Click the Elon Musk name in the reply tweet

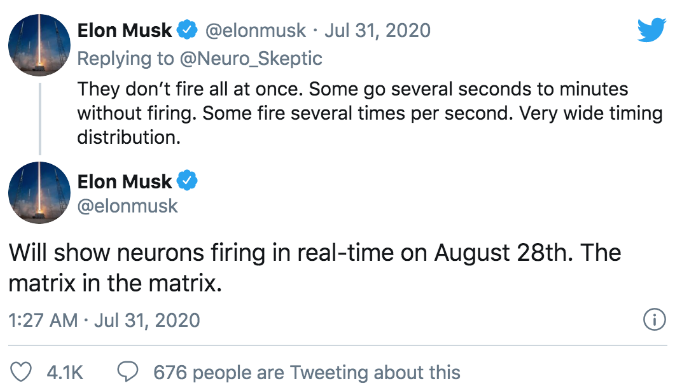click(x=124, y=30)
